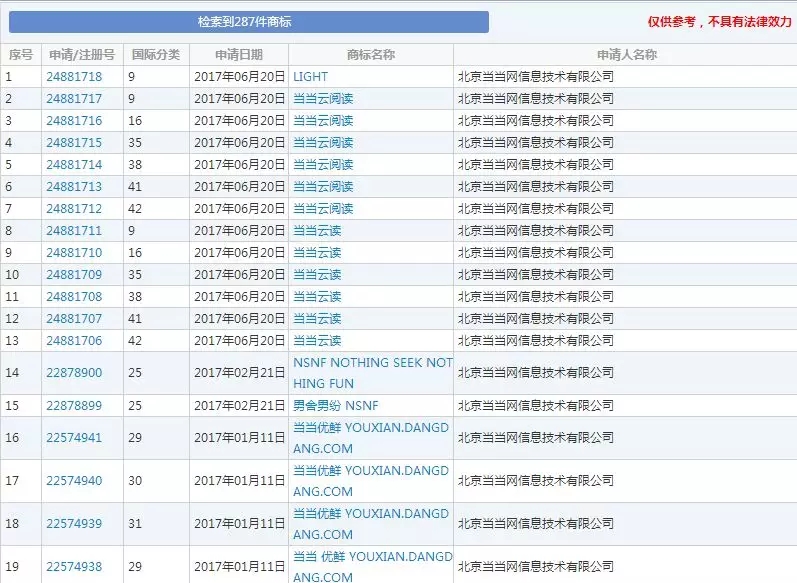This screenshot has width=797, height=583.
Task: Open application number 22878900
Action: pyautogui.click(x=74, y=373)
